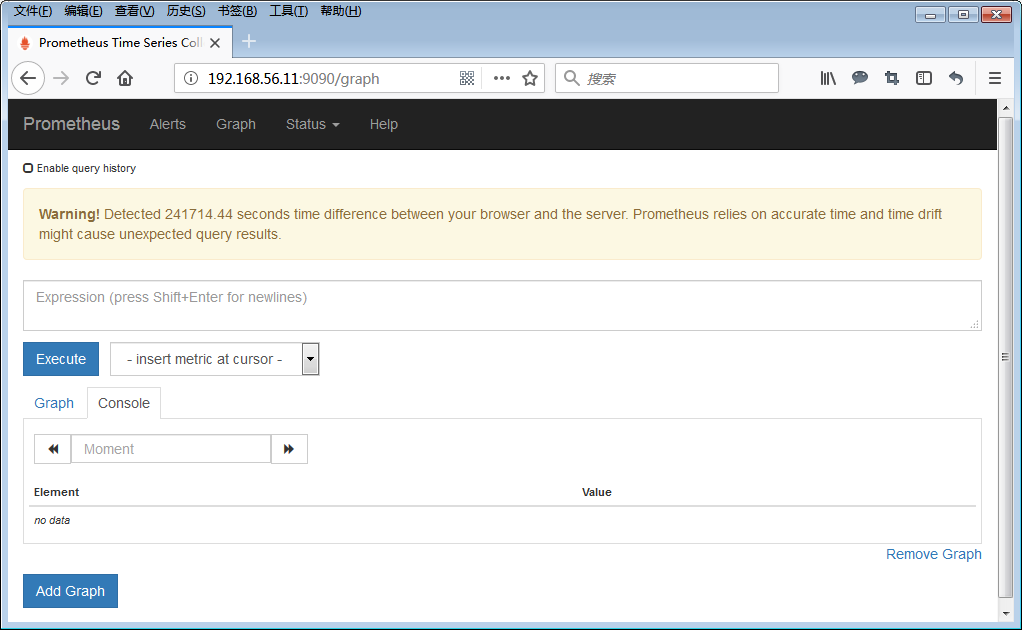Click the vertical scrollbar thumb
This screenshot has width=1022, height=630.
coord(1006,357)
